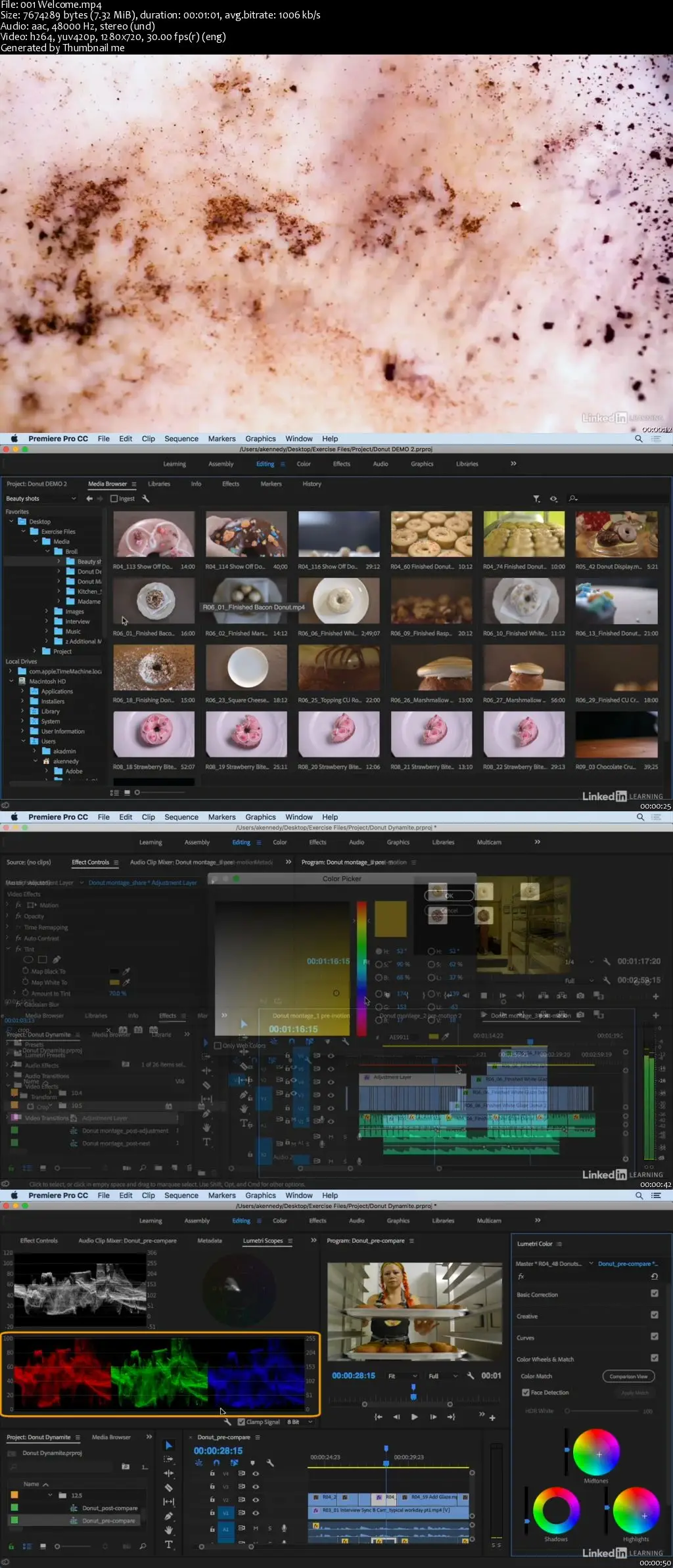The image size is (673, 1568).
Task: Toggle the Face Detection checkbox
Action: (526, 1393)
